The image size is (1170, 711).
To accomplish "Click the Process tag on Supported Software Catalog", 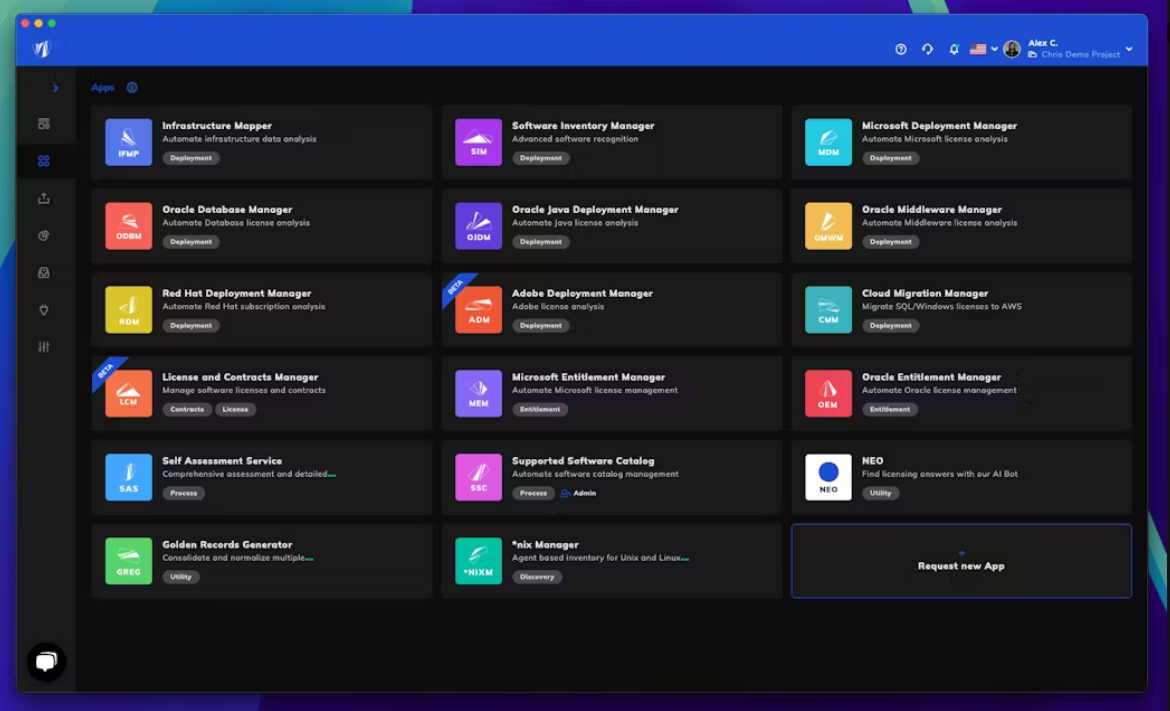I will tap(533, 493).
